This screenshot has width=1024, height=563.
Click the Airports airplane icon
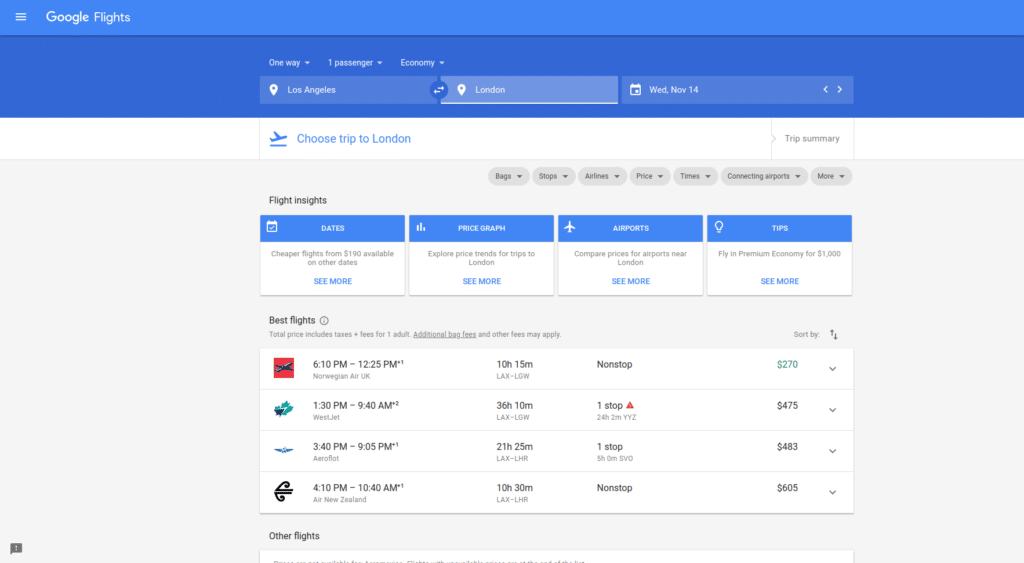[570, 227]
